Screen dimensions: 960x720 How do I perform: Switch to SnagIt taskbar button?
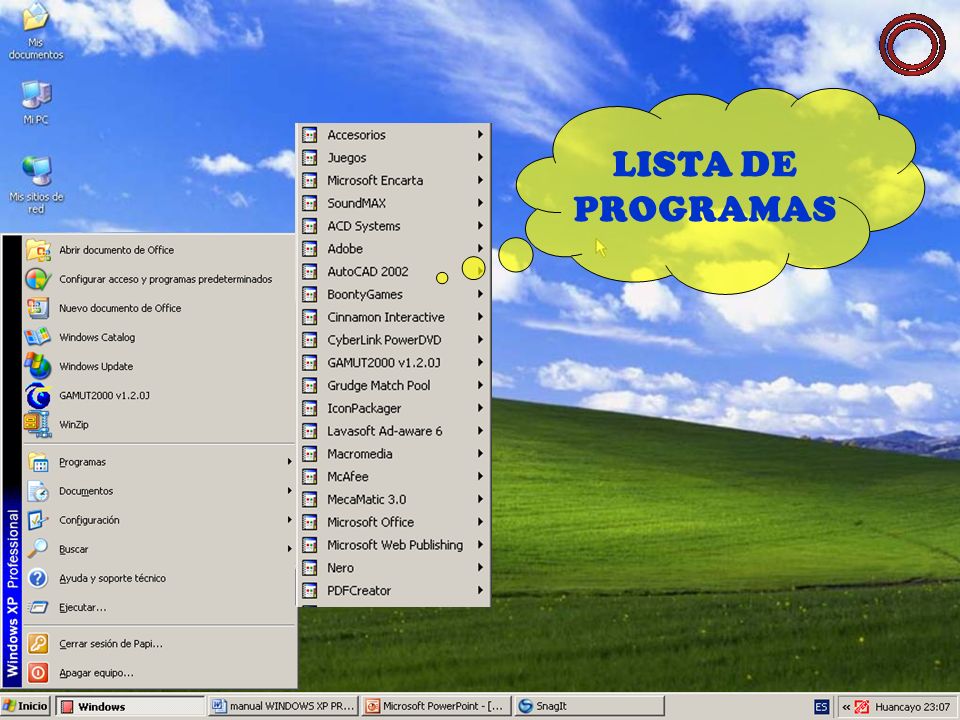(x=589, y=707)
